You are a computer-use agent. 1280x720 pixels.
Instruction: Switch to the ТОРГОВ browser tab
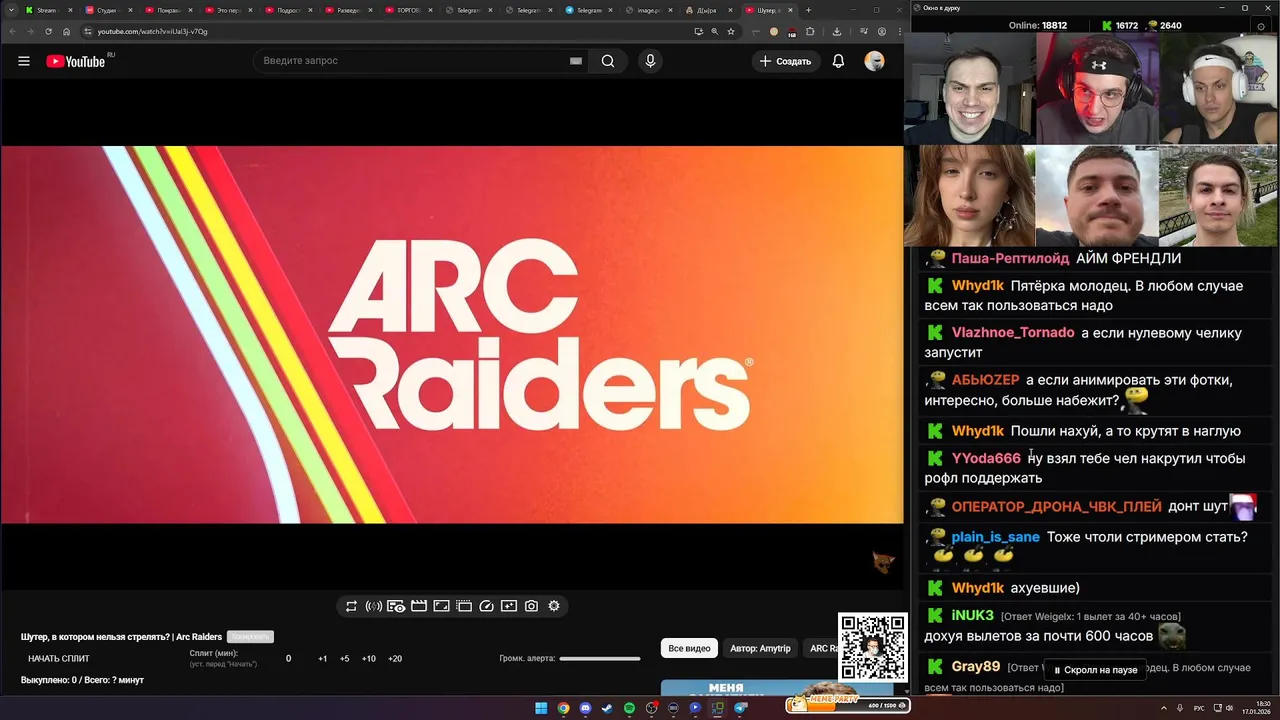(x=408, y=10)
